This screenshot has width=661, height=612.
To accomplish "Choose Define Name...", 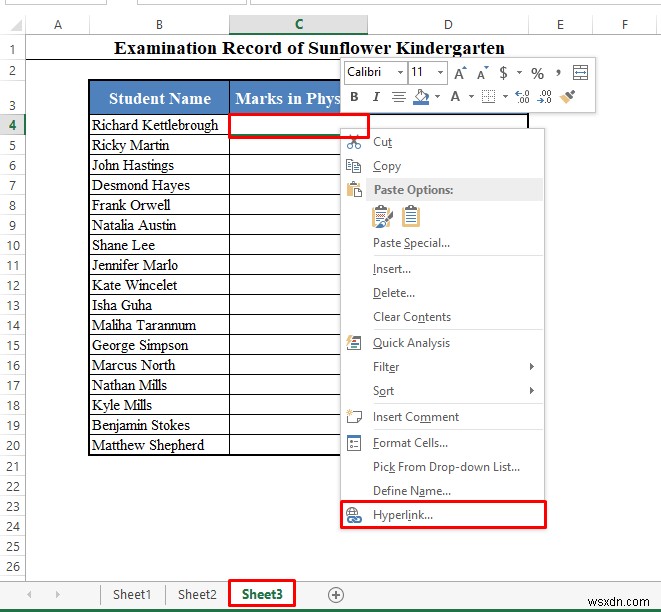I will (443, 491).
